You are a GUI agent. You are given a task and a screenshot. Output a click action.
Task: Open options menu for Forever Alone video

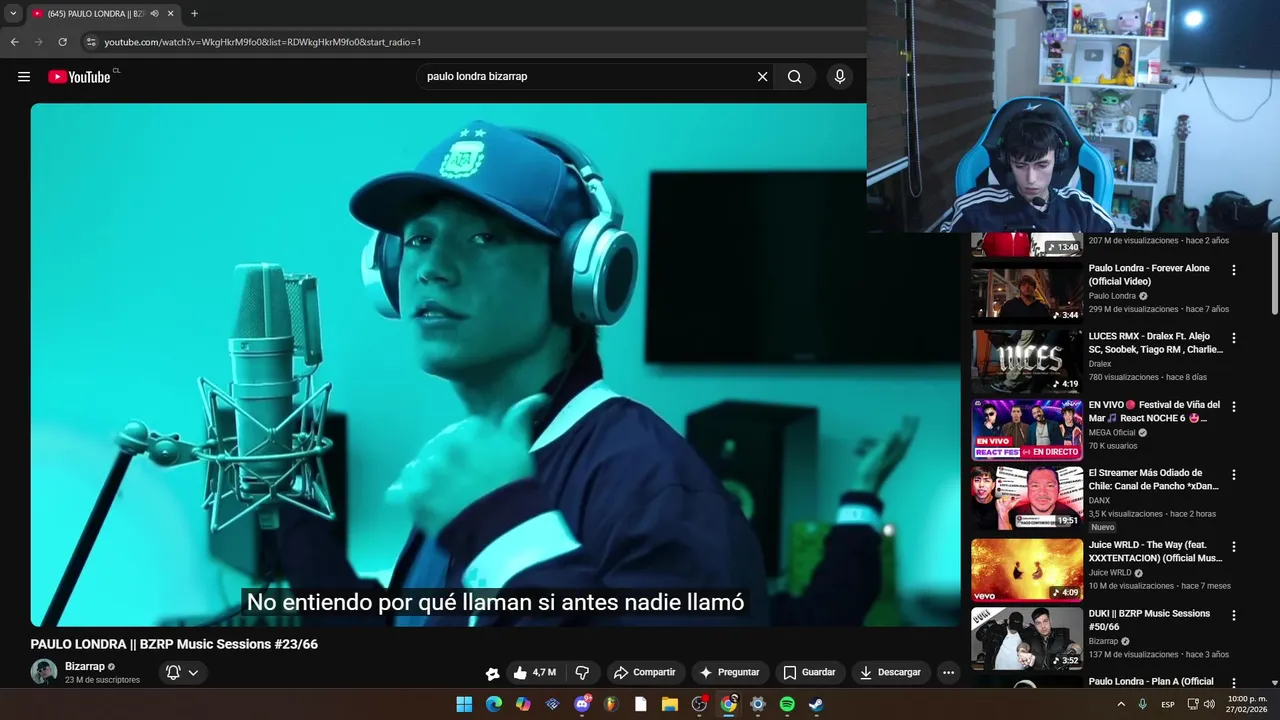(x=1234, y=270)
